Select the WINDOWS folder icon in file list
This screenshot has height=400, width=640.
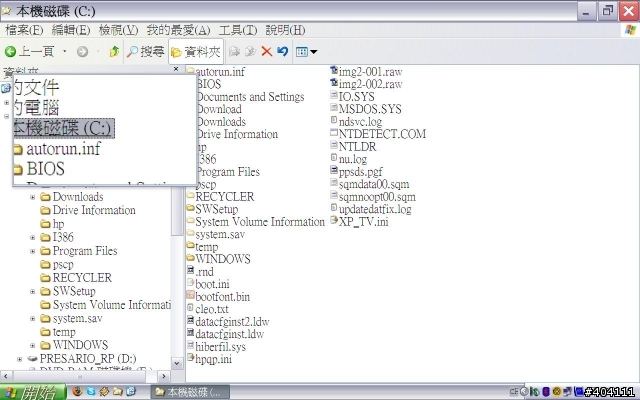[x=191, y=258]
